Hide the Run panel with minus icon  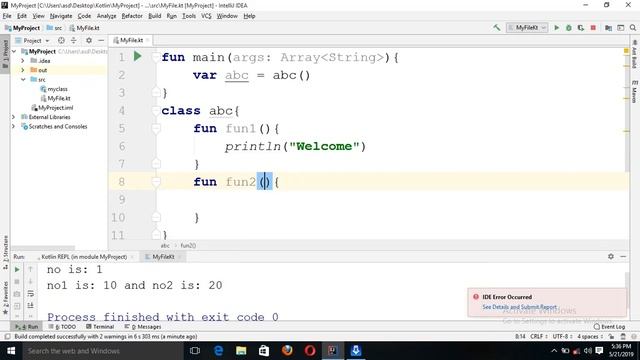pyautogui.click(x=623, y=256)
